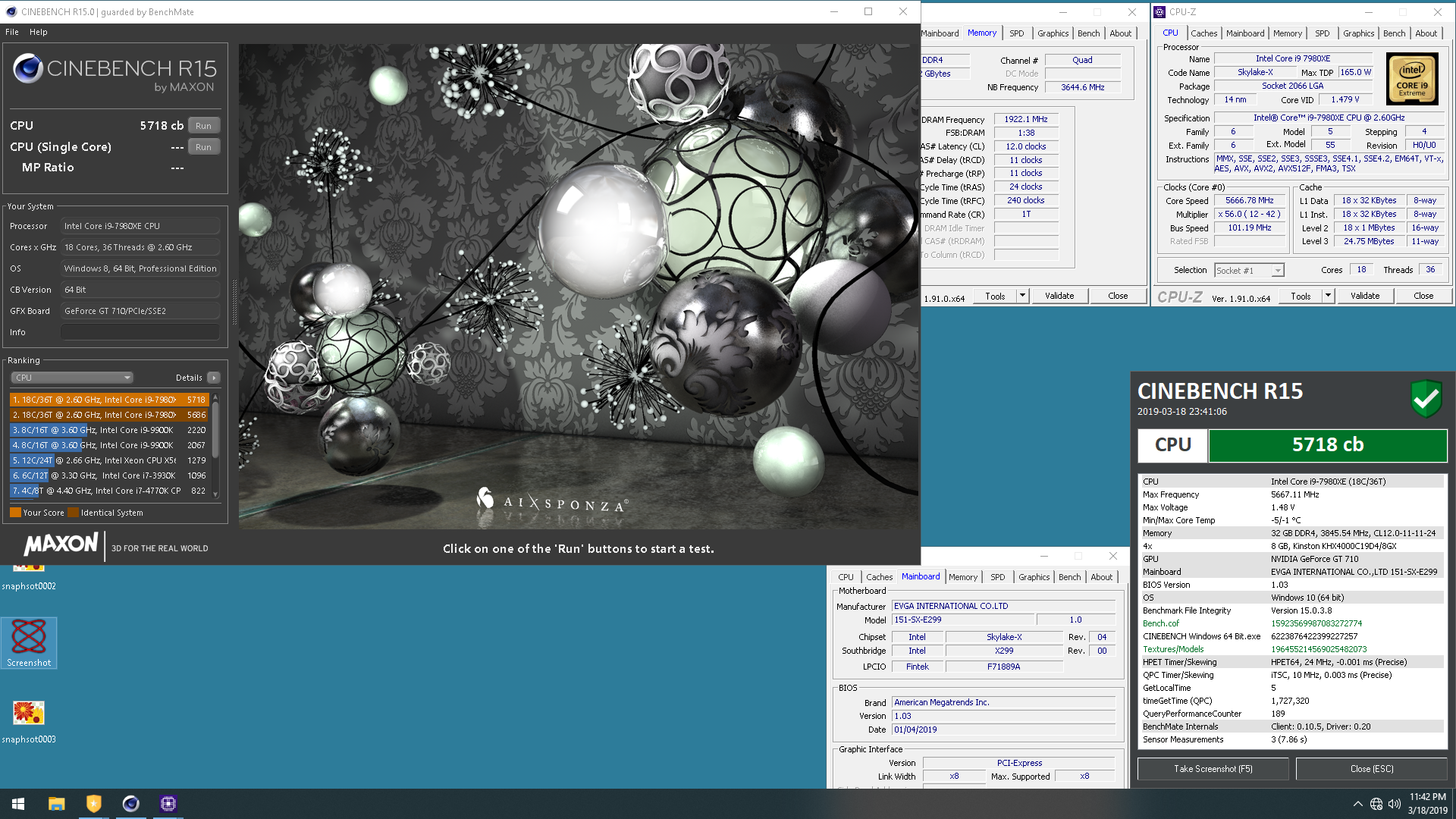Click the Cinebench title bar logo icon
The height and width of the screenshot is (819, 1456).
click(11, 11)
